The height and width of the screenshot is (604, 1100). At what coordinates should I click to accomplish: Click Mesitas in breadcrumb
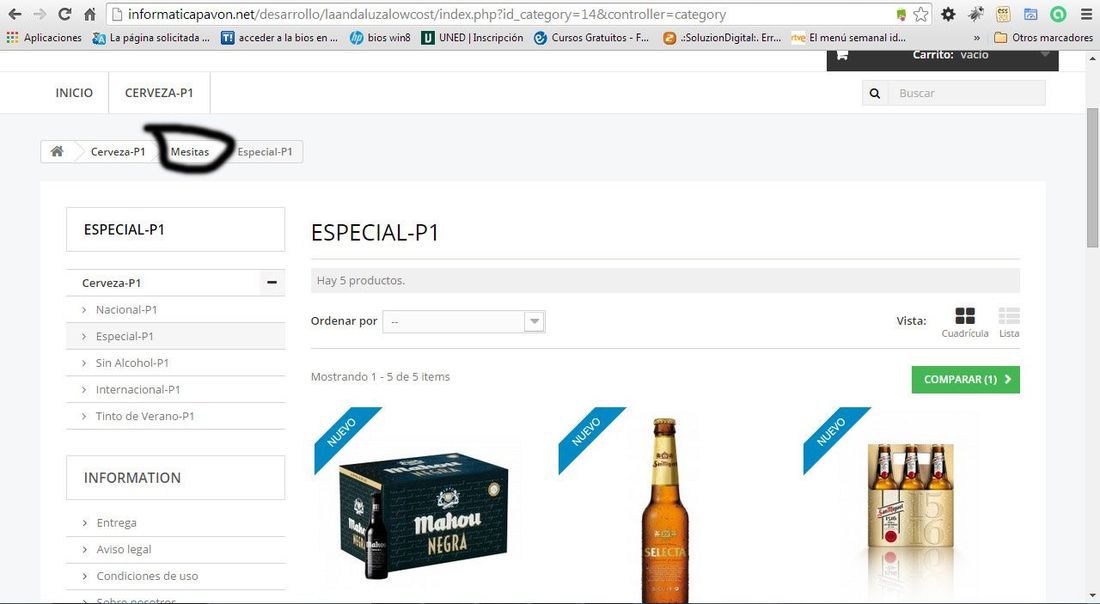189,152
